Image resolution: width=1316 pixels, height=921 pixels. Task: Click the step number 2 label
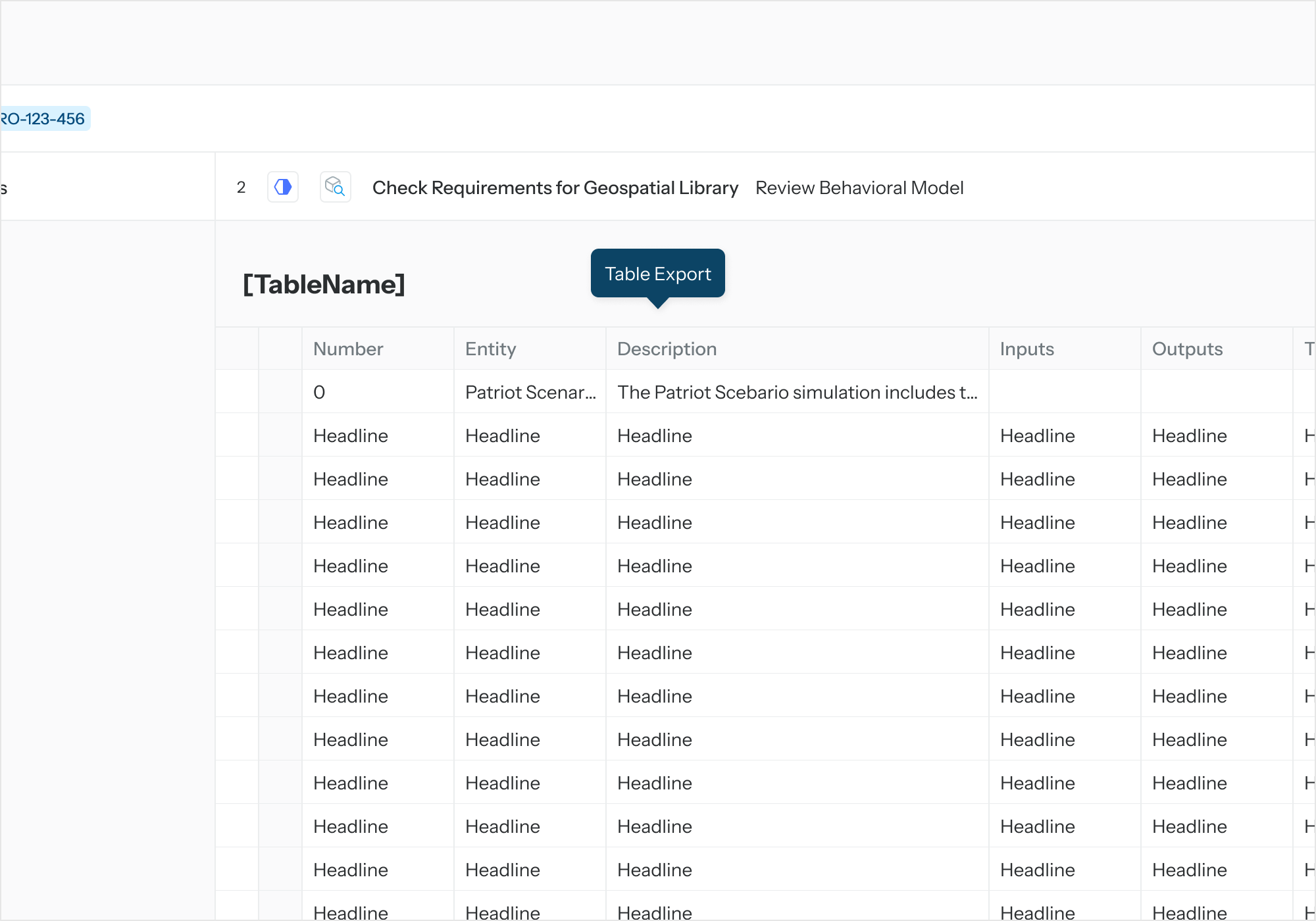[241, 188]
